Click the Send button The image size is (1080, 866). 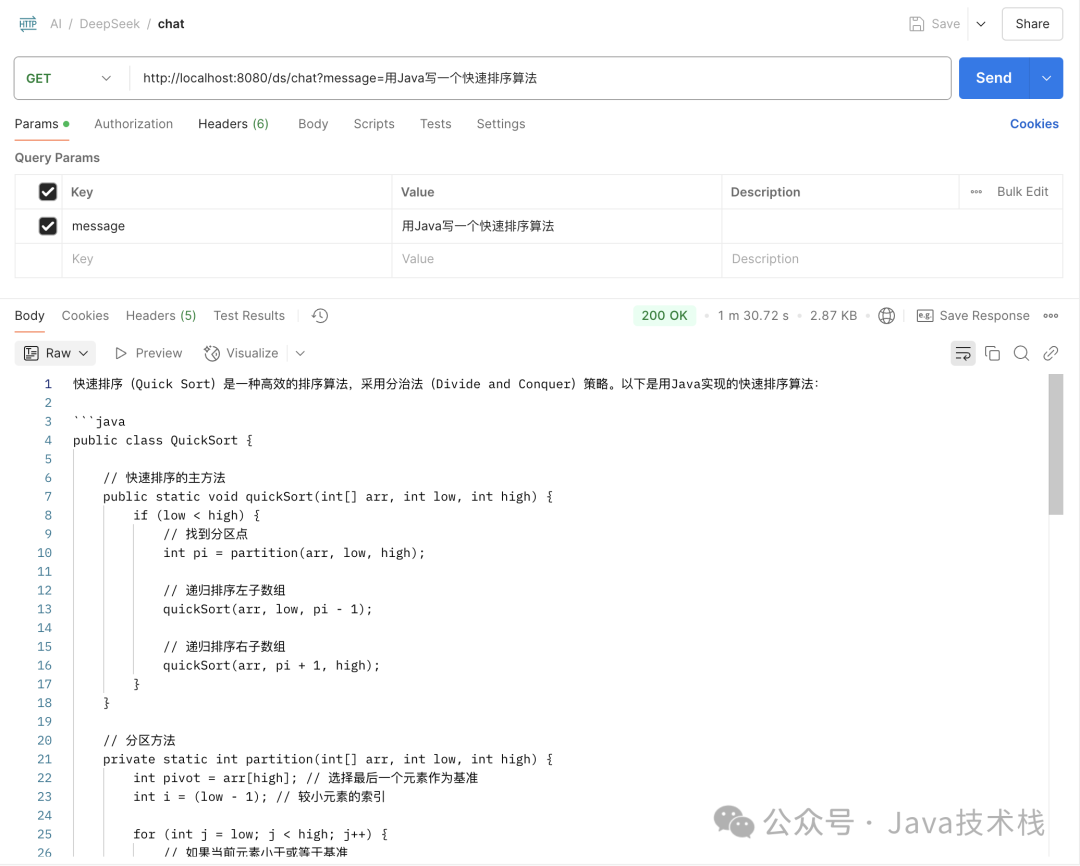click(x=993, y=79)
